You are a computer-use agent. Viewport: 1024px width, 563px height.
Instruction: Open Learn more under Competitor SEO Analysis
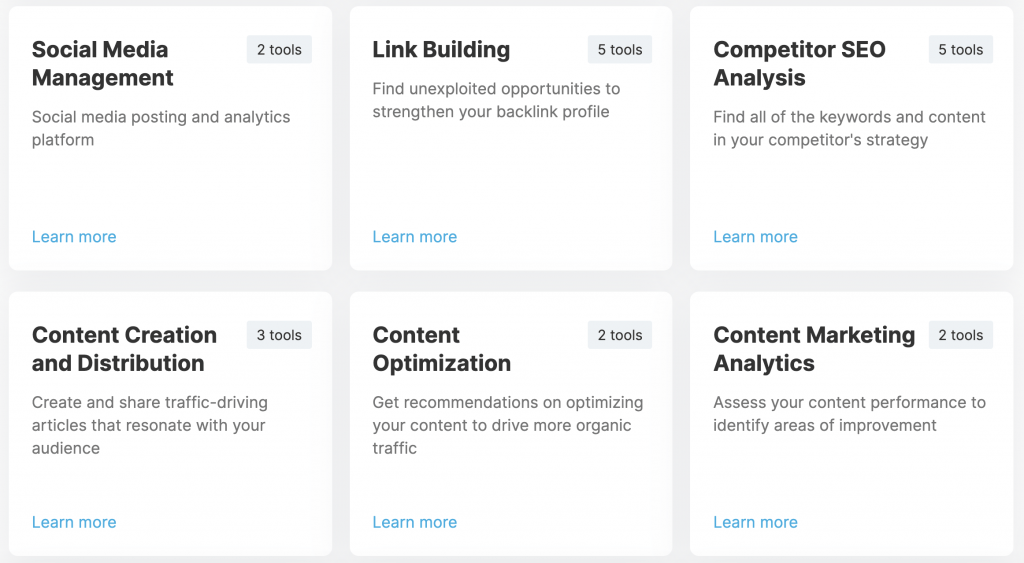(x=755, y=236)
